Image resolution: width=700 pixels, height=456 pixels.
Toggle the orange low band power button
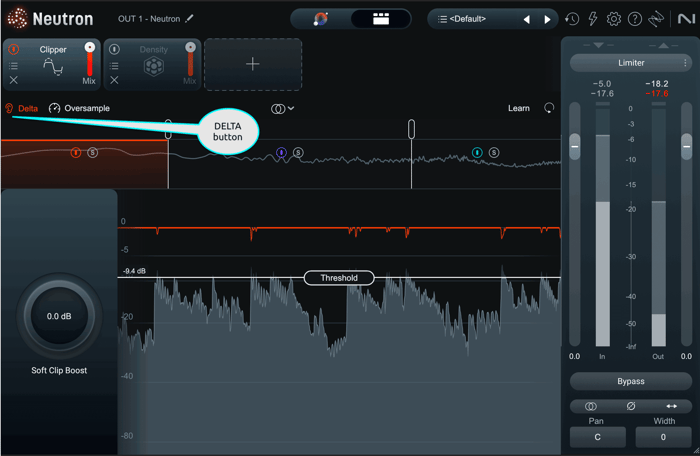tap(76, 153)
